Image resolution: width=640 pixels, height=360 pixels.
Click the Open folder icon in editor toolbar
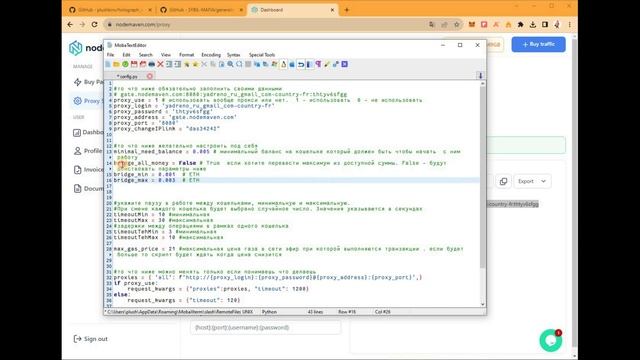[x=116, y=64]
